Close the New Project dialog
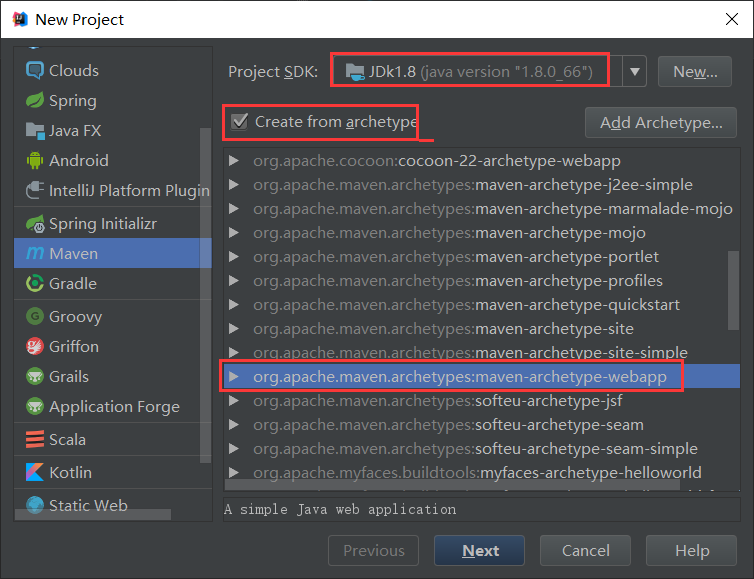Screen dimensions: 754x579 (x=732, y=19)
